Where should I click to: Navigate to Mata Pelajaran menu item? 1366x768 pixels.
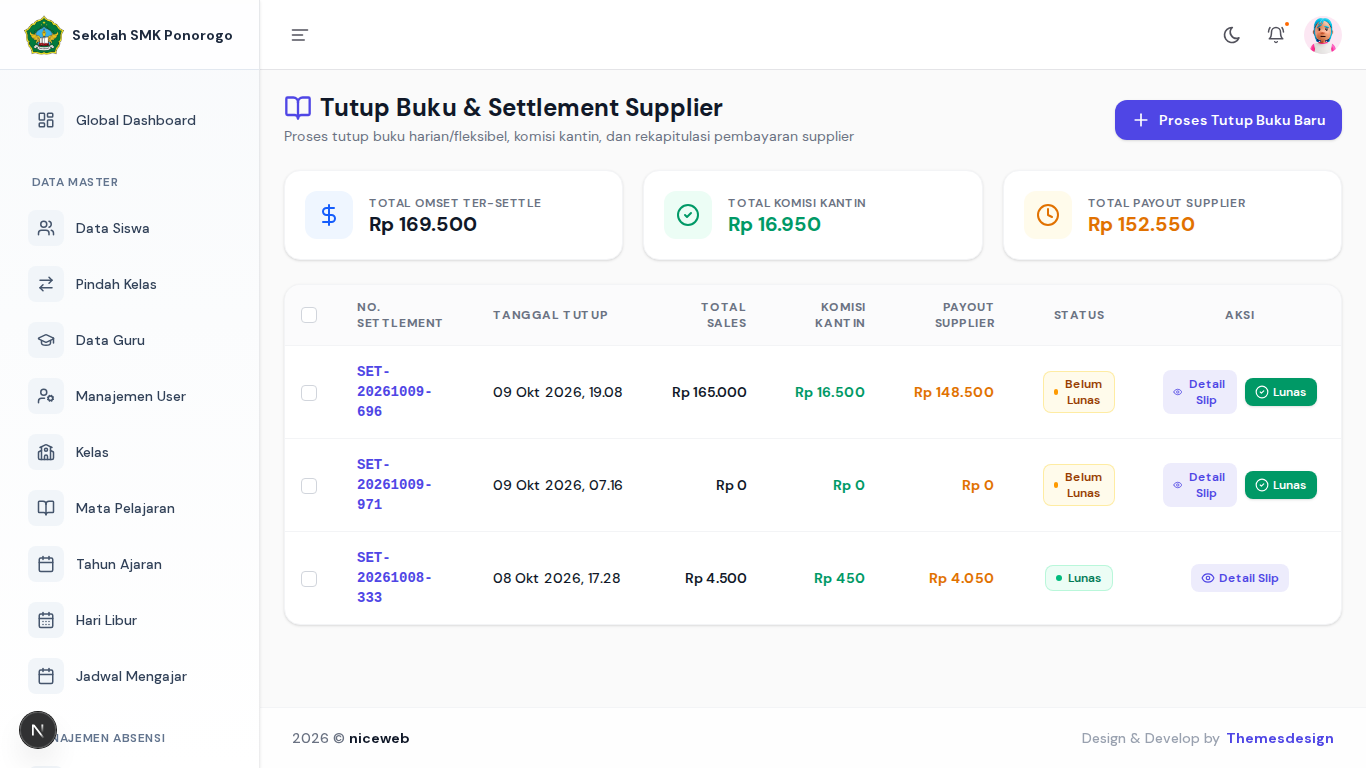point(130,508)
